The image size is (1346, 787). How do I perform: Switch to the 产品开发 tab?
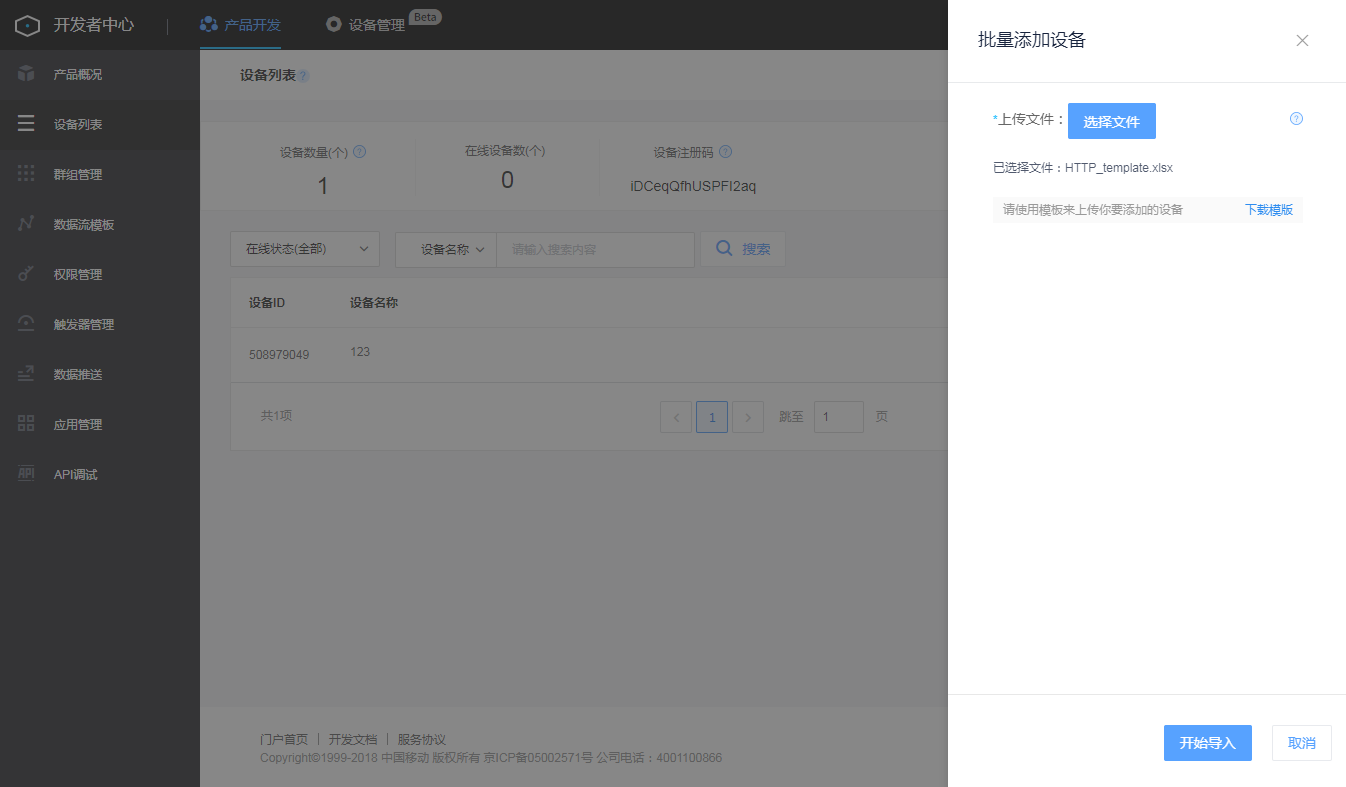[240, 25]
